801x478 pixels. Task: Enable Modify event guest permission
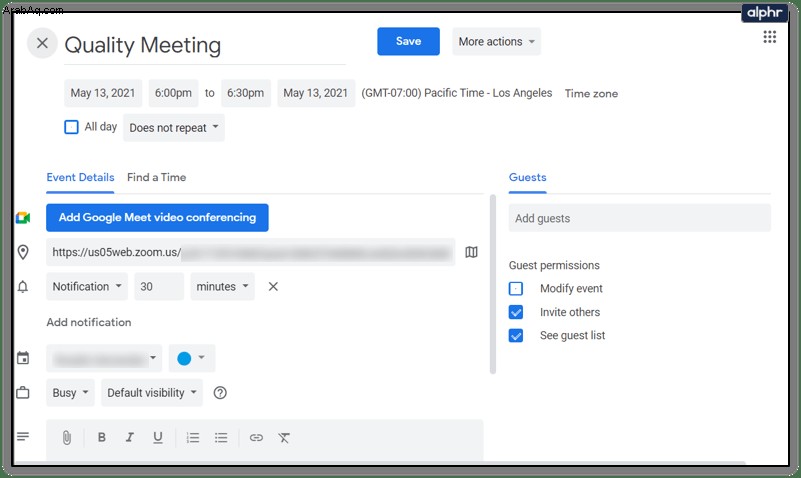[516, 289]
